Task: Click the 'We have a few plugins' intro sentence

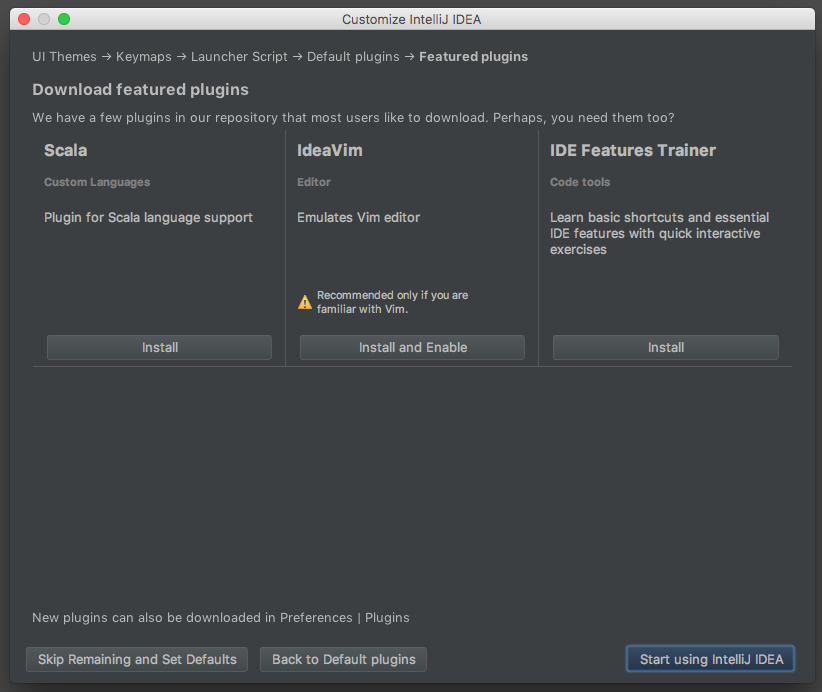Action: click(x=353, y=117)
